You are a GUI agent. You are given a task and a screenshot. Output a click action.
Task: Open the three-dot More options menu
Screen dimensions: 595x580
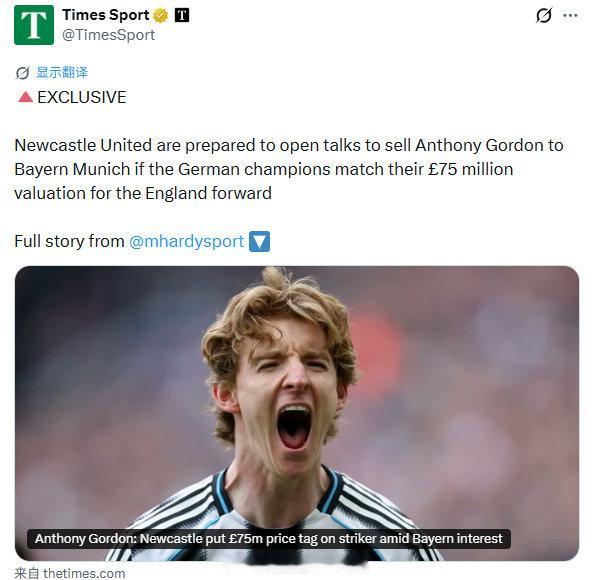[570, 16]
